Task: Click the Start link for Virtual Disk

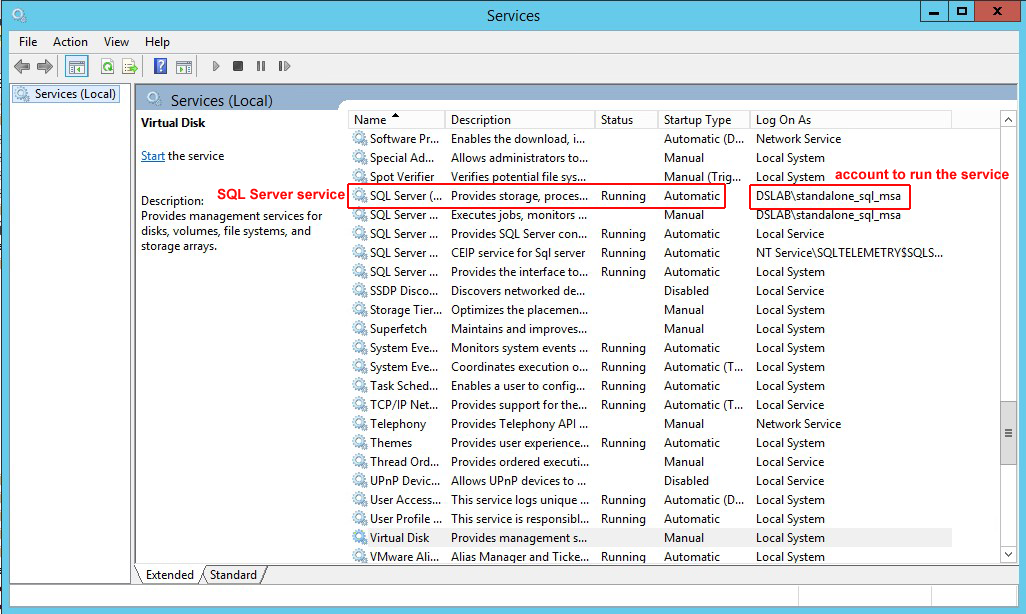Action: click(153, 156)
